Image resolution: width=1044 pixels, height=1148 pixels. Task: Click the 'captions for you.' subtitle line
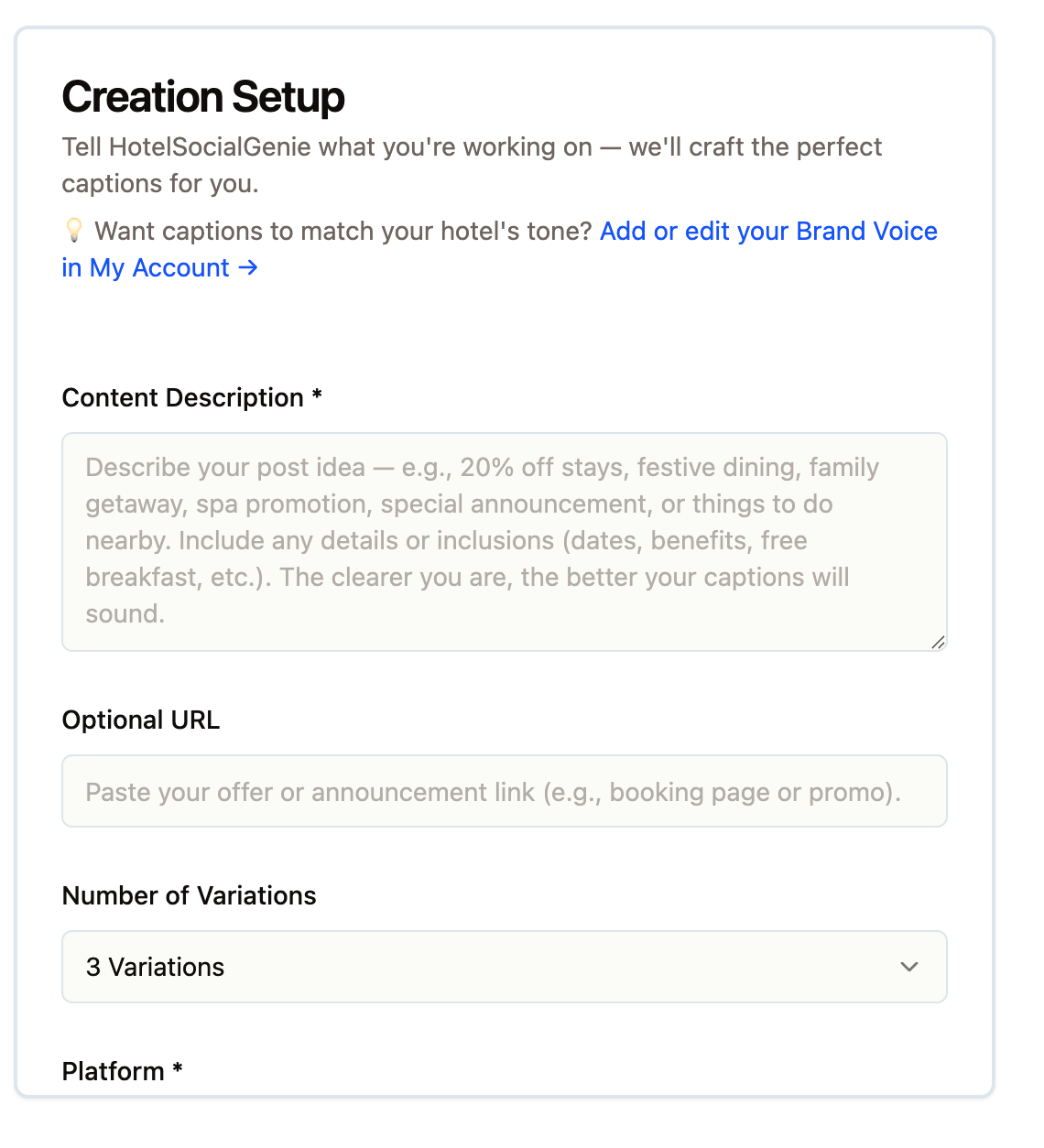point(160,183)
